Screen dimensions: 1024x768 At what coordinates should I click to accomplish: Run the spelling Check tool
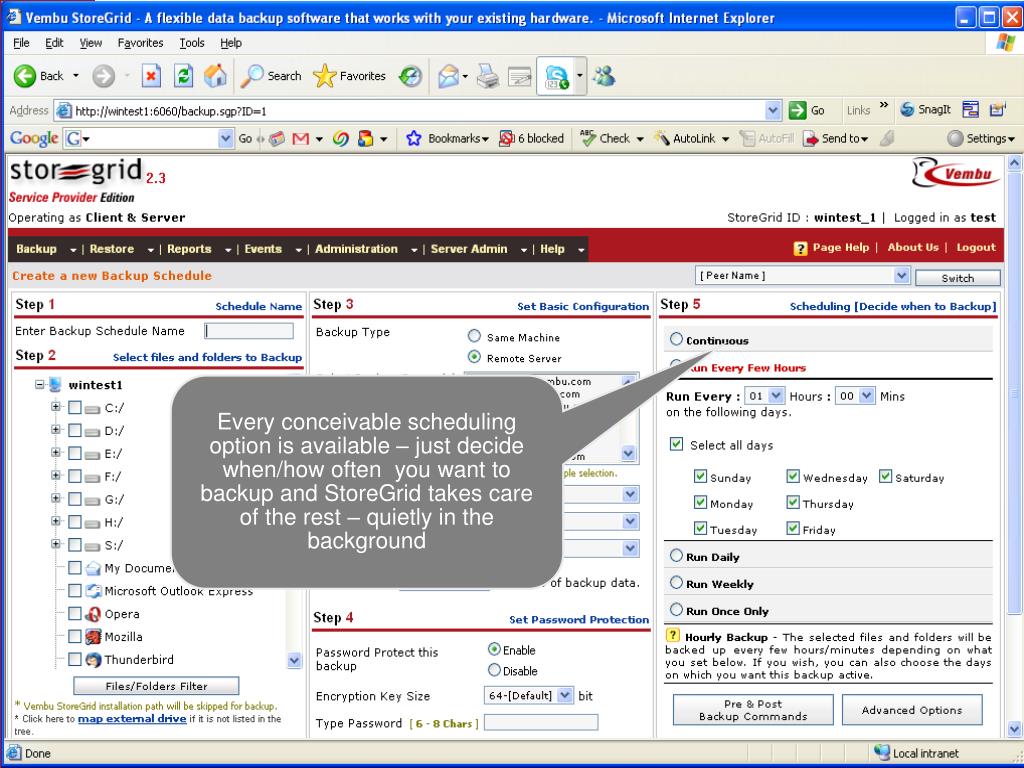(x=605, y=138)
